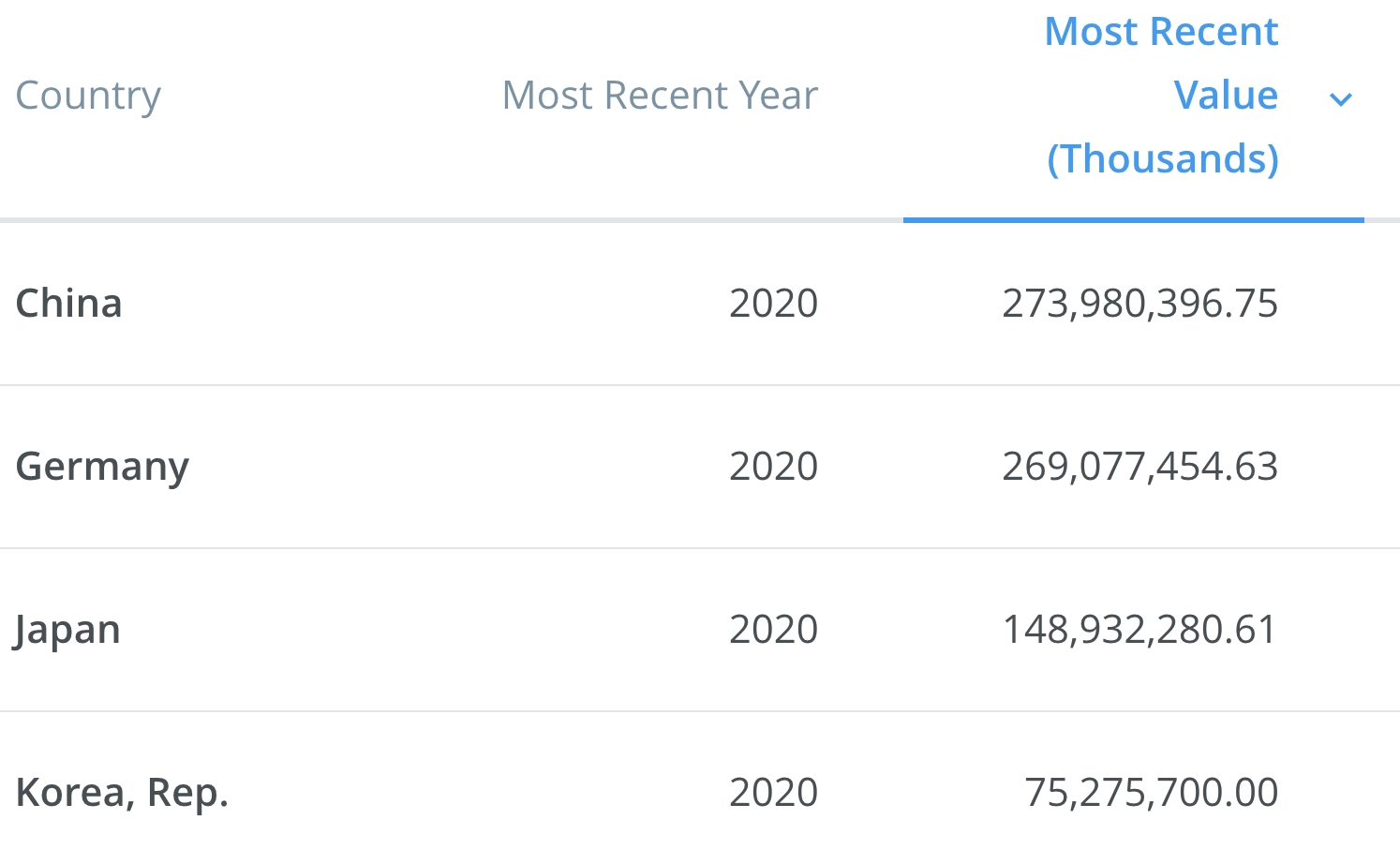This screenshot has height=864, width=1400.
Task: Sort by Most Recent Value (Thousands) header
Action: pyautogui.click(x=1161, y=96)
